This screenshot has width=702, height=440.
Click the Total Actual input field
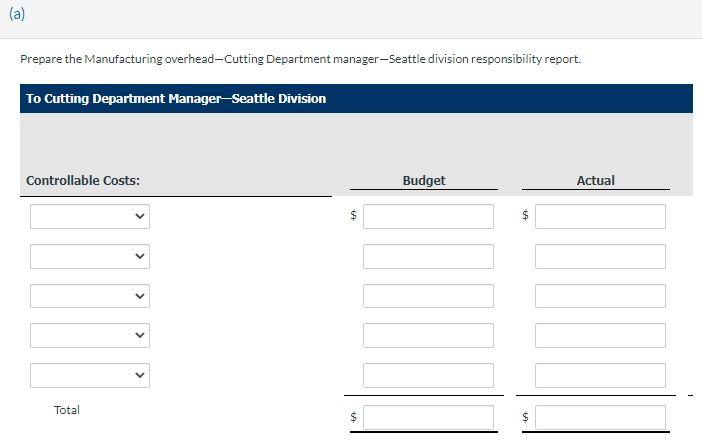point(600,417)
